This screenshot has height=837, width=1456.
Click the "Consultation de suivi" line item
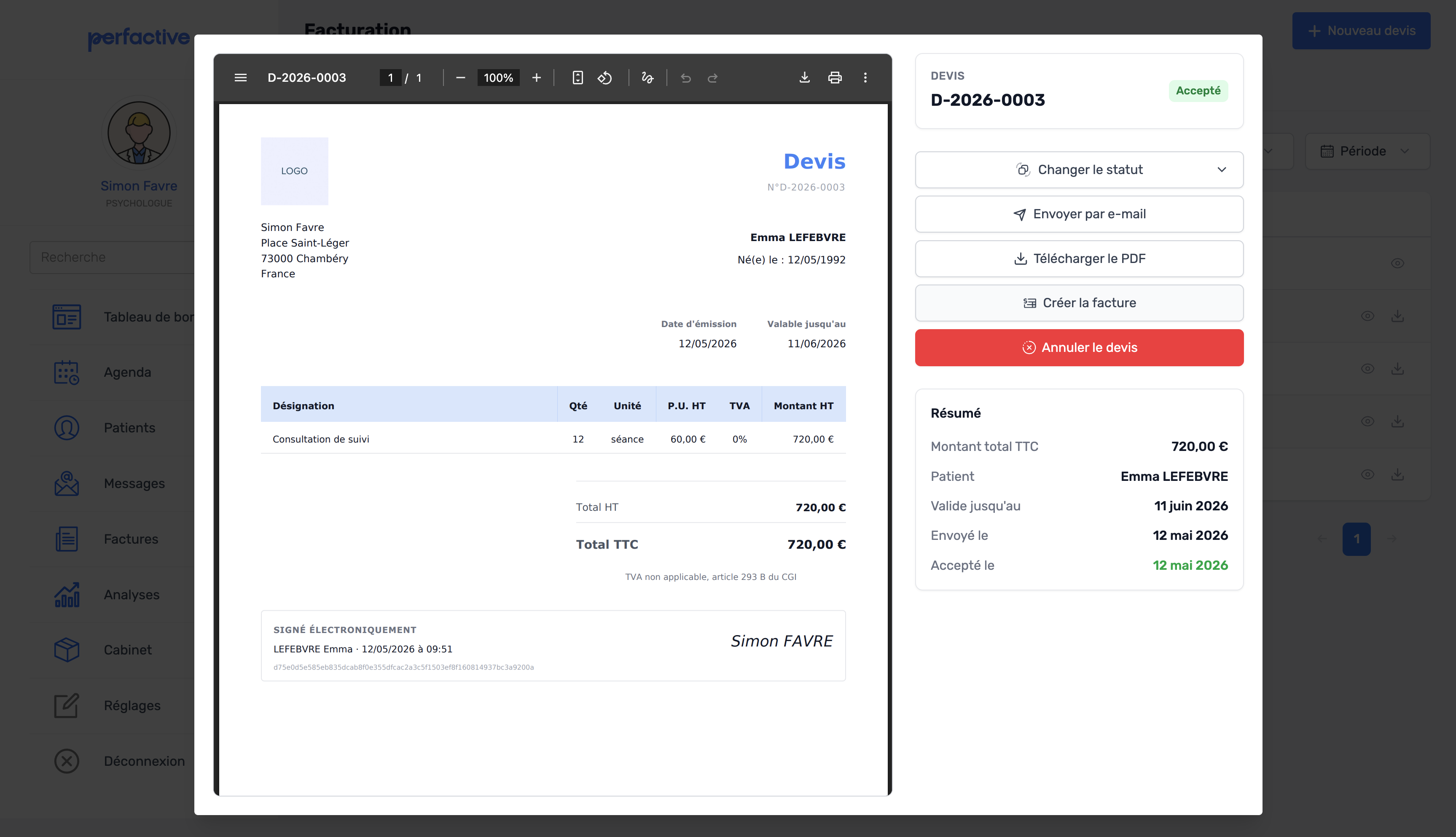click(321, 439)
